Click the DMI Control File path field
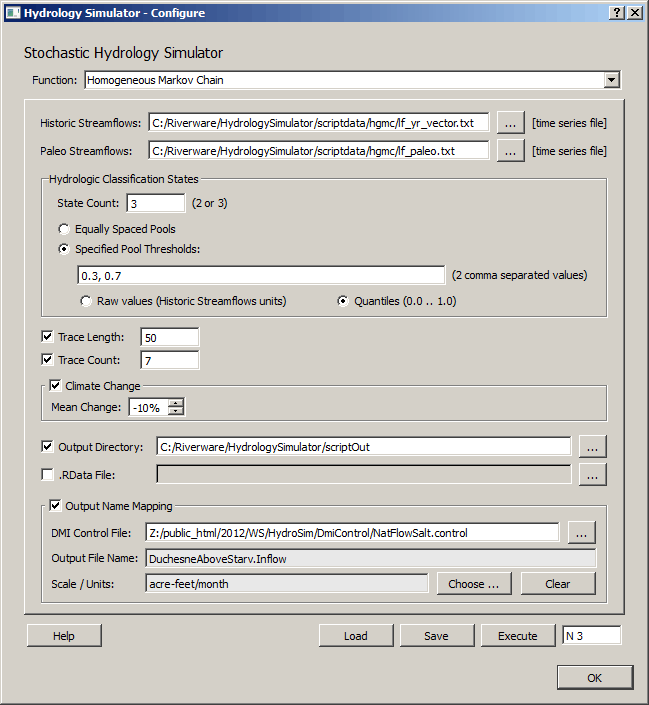649x705 pixels. [x=353, y=533]
